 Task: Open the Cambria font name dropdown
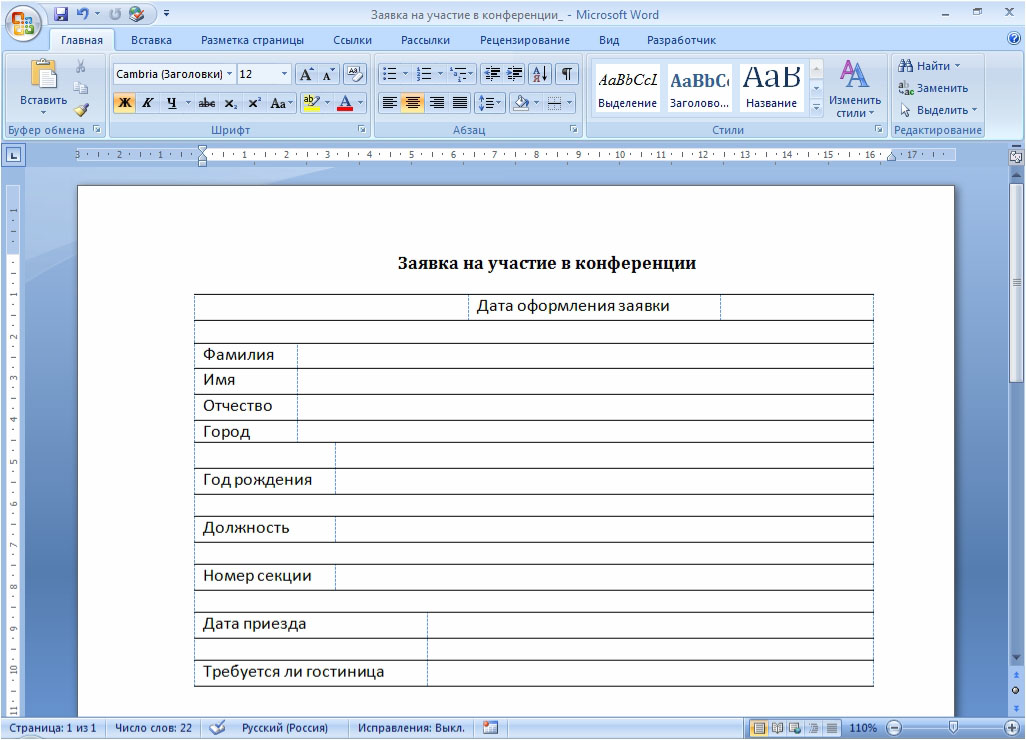[x=230, y=74]
